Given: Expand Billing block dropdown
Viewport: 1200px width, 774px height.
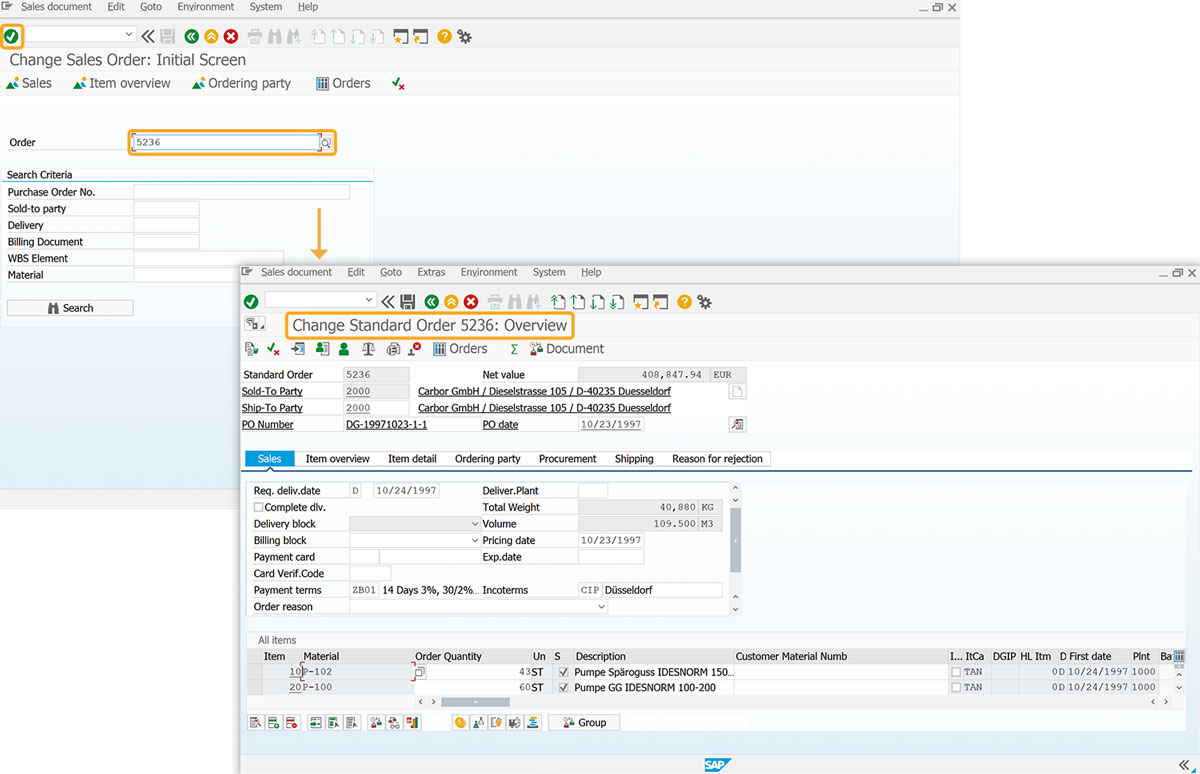Looking at the screenshot, I should click(474, 541).
